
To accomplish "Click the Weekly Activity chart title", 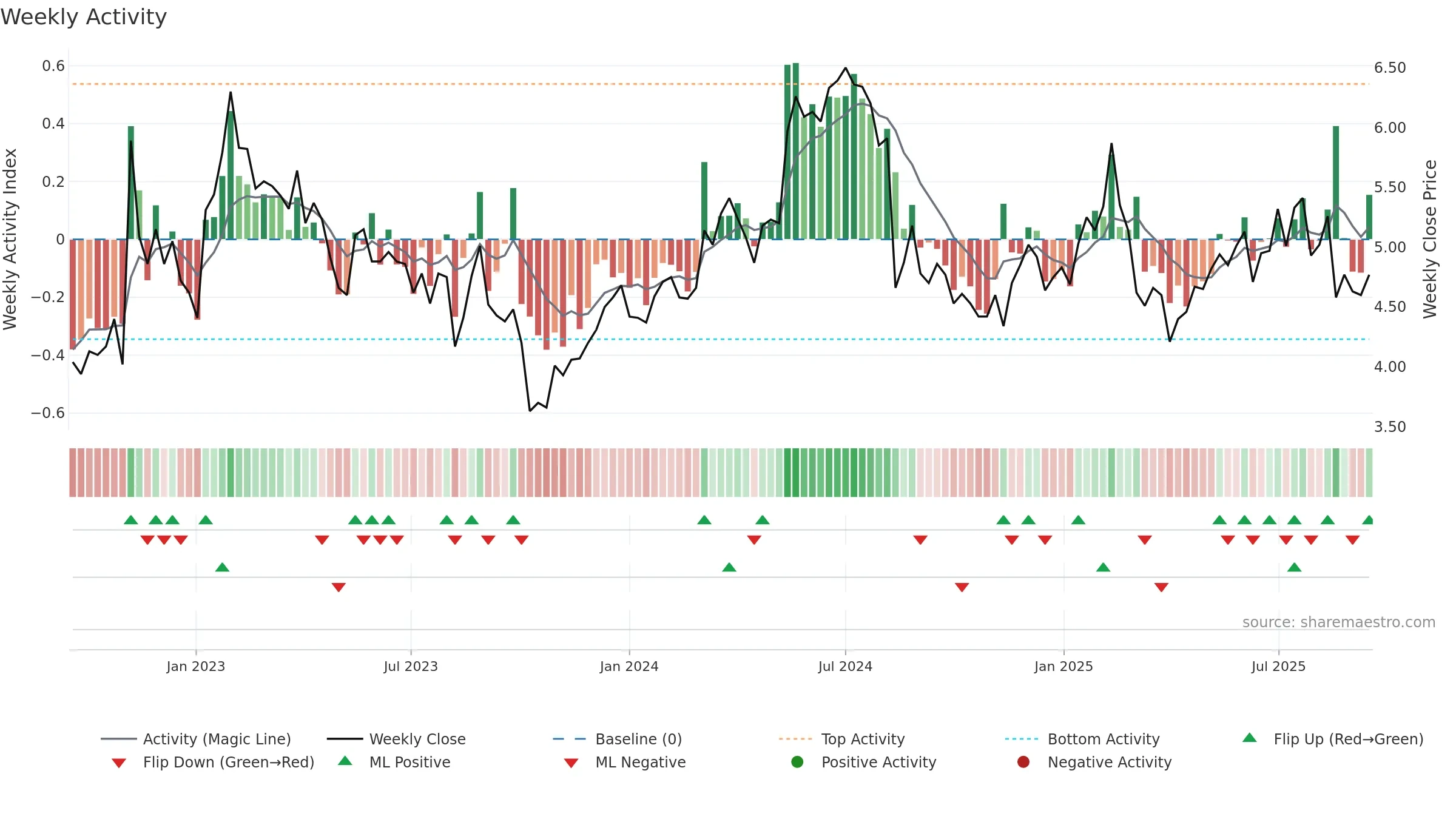I will click(84, 17).
